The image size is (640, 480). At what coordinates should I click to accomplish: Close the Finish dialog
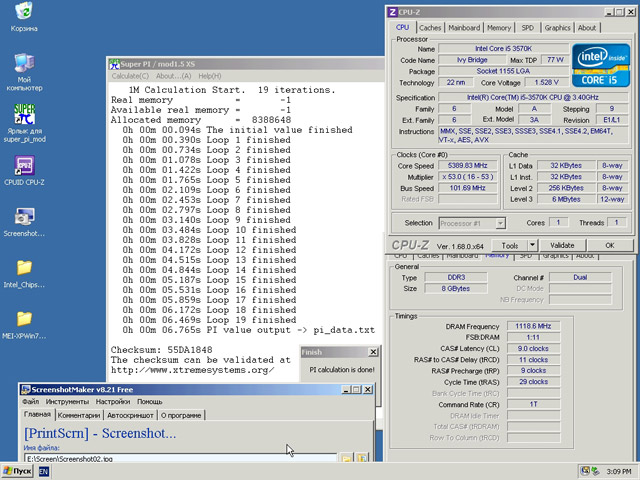(373, 352)
